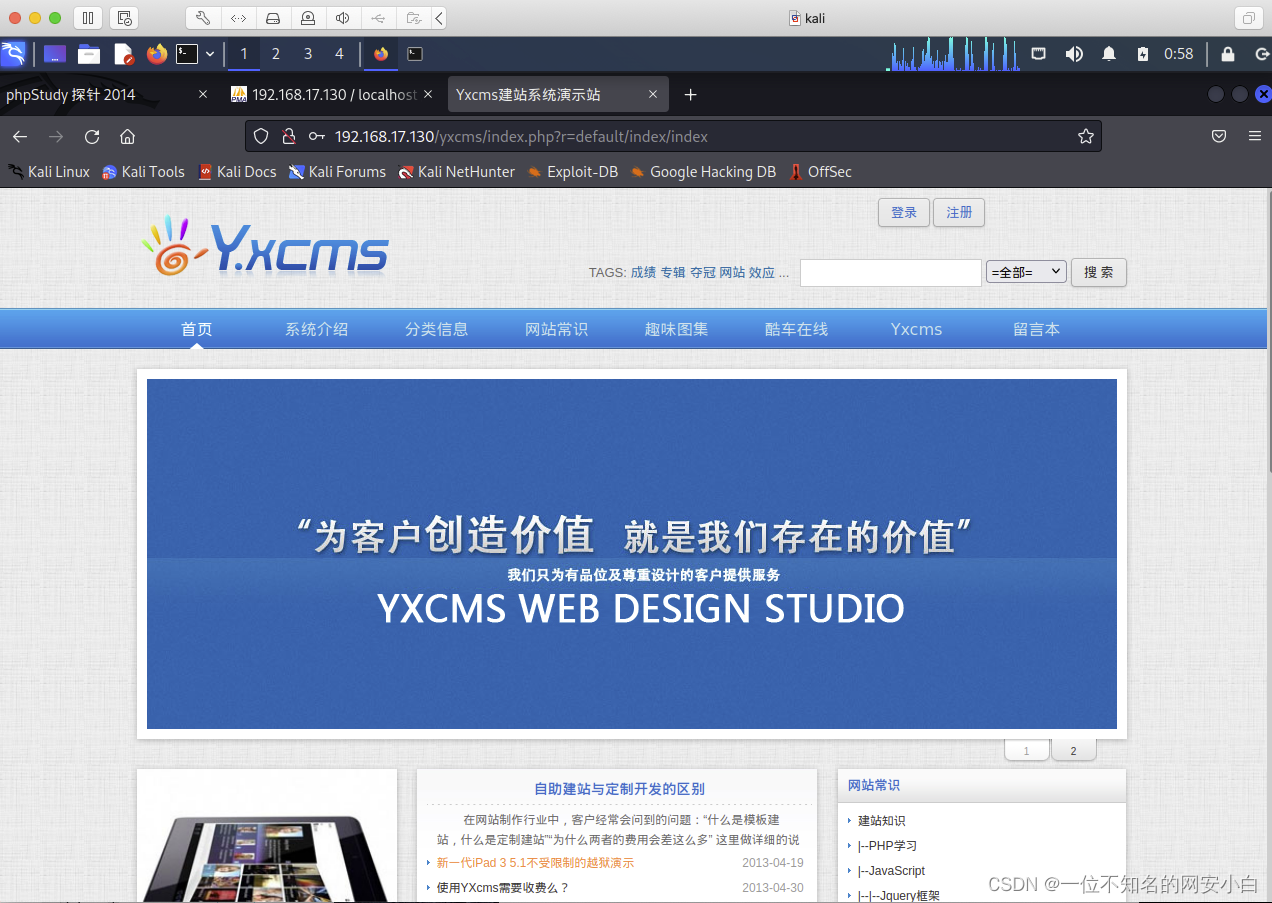Screen dimensions: 1272x903
Task: Focus the running terminal window button
Action: click(x=414, y=54)
